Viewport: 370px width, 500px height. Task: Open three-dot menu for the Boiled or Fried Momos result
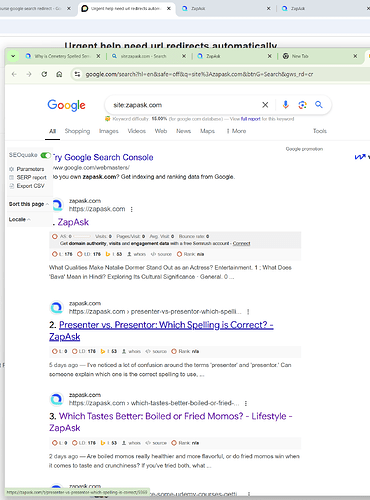[246, 403]
